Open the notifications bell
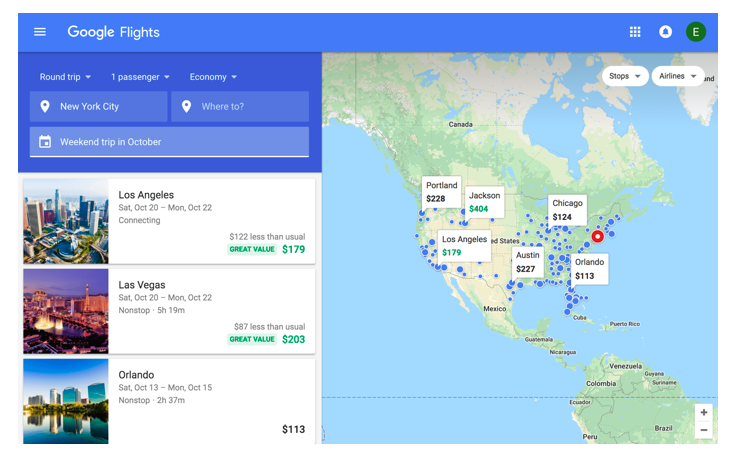The height and width of the screenshot is (456, 729). [x=665, y=32]
